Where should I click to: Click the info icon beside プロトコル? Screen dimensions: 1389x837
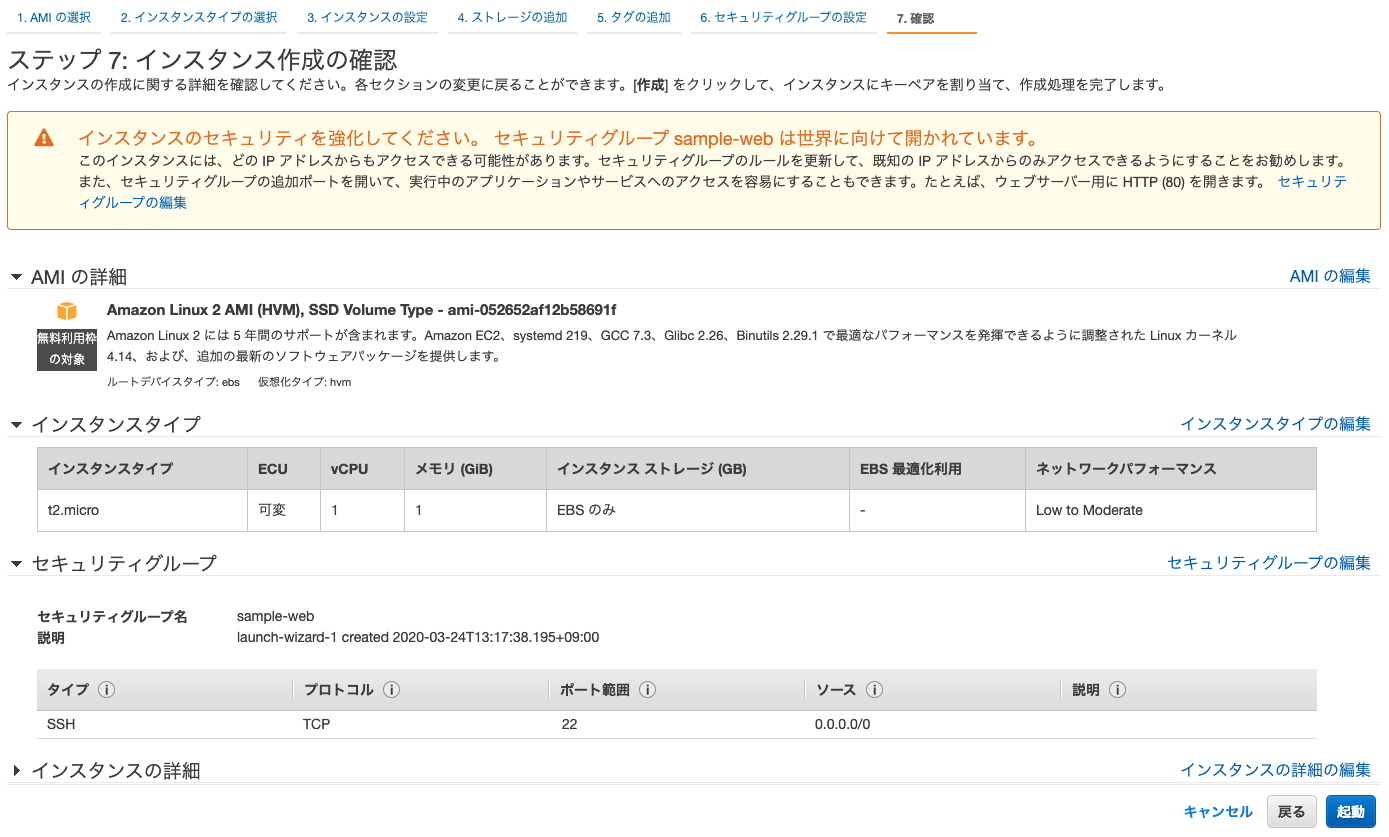tap(392, 690)
